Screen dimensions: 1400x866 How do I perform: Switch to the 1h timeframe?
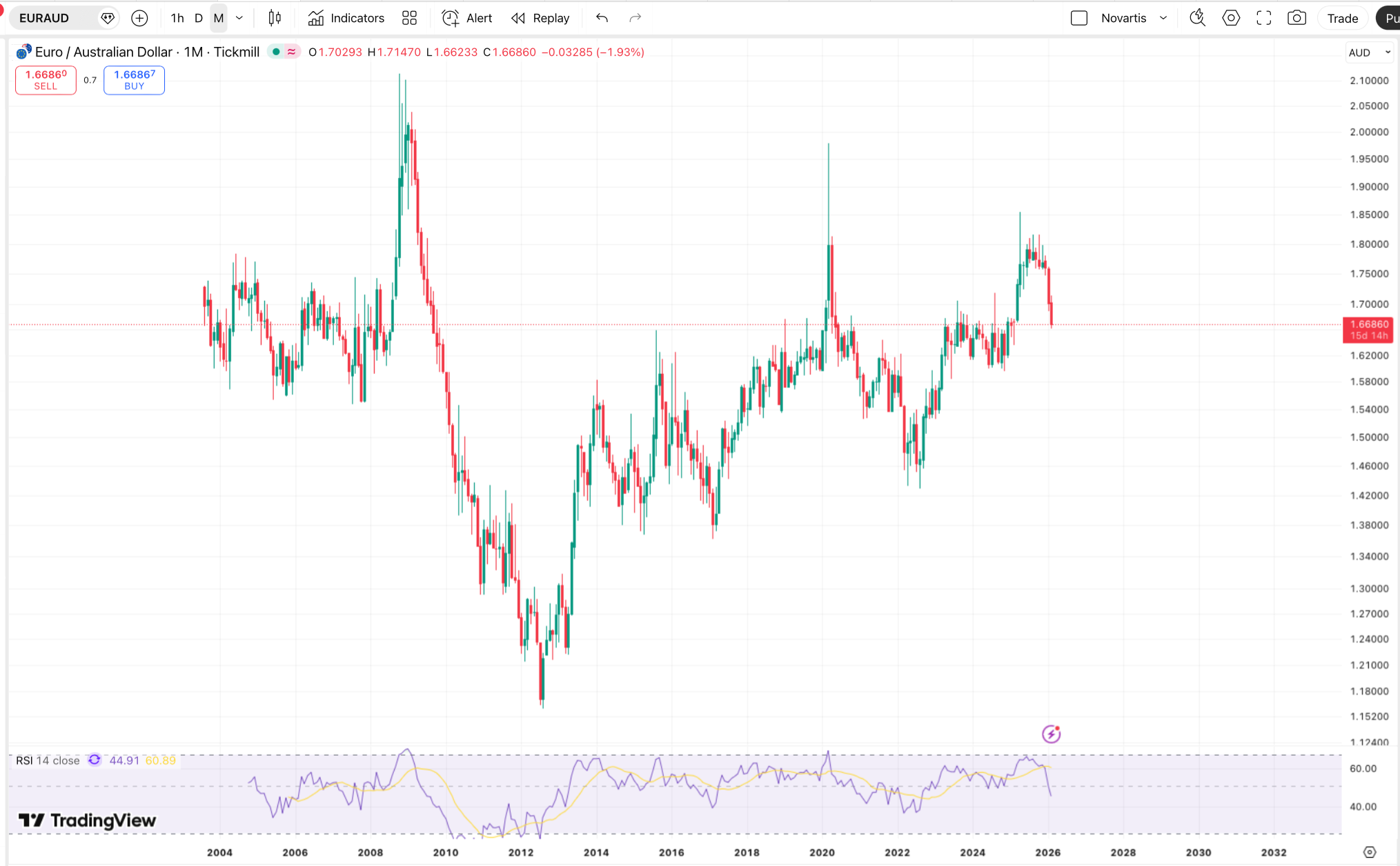(177, 18)
